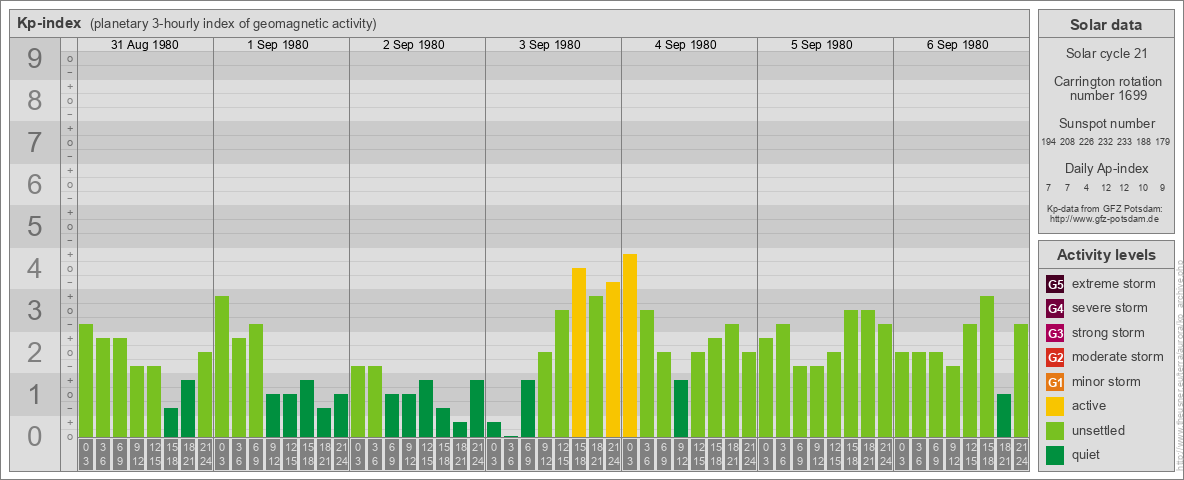Click the 'extreme storm' legend label

[1114, 284]
